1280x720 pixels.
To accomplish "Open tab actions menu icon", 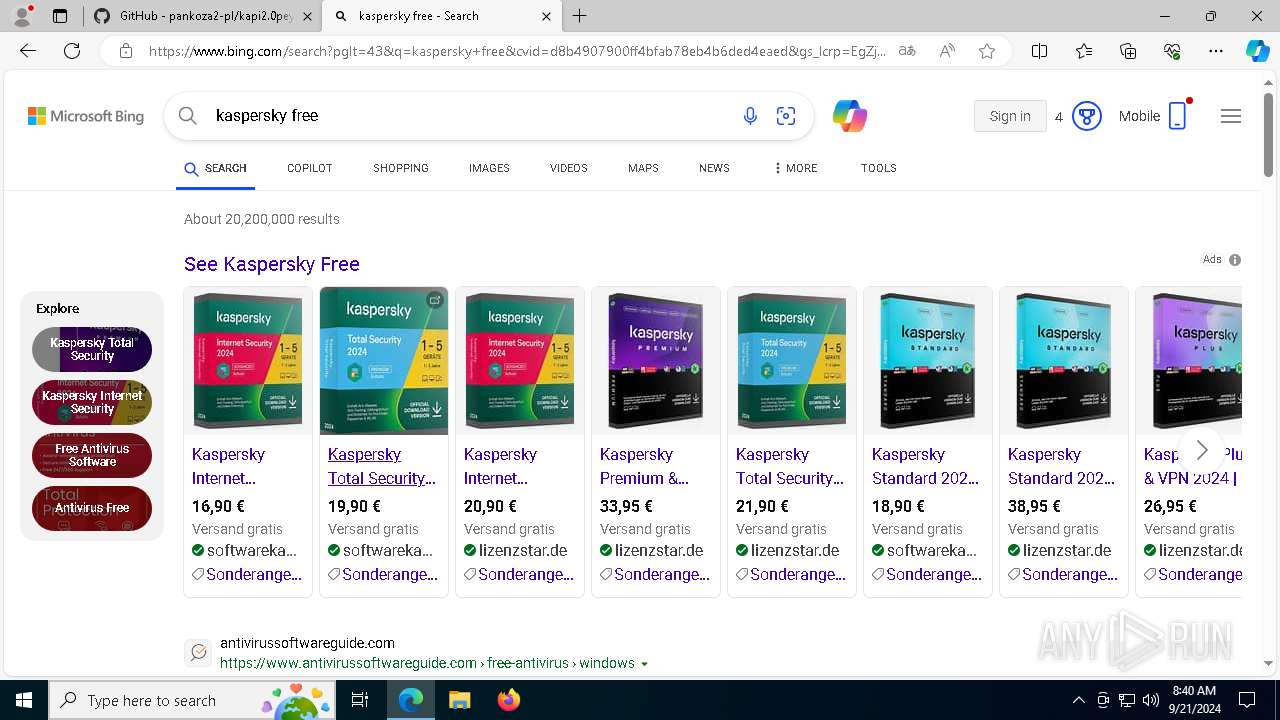I will coord(60,16).
